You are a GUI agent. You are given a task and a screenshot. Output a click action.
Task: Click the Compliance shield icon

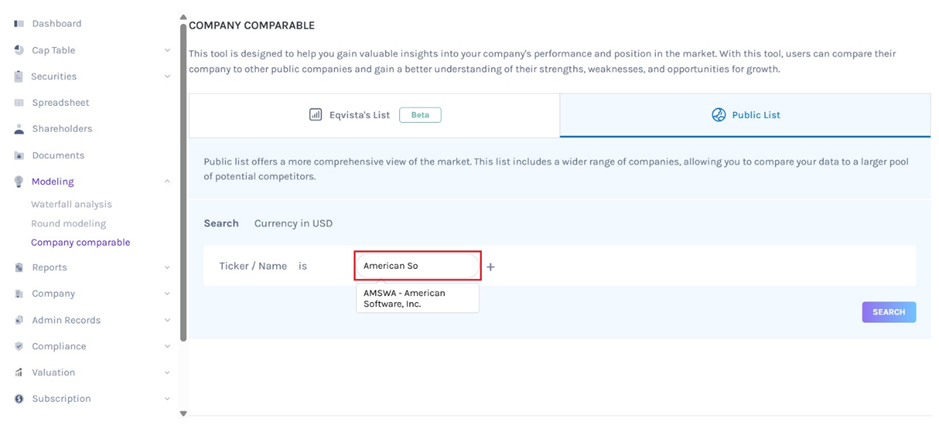click(x=19, y=346)
